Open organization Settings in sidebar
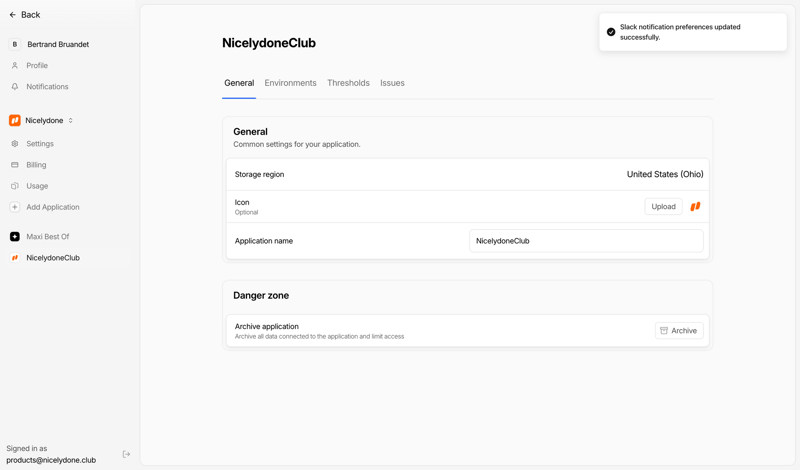This screenshot has width=800, height=470. 40,144
